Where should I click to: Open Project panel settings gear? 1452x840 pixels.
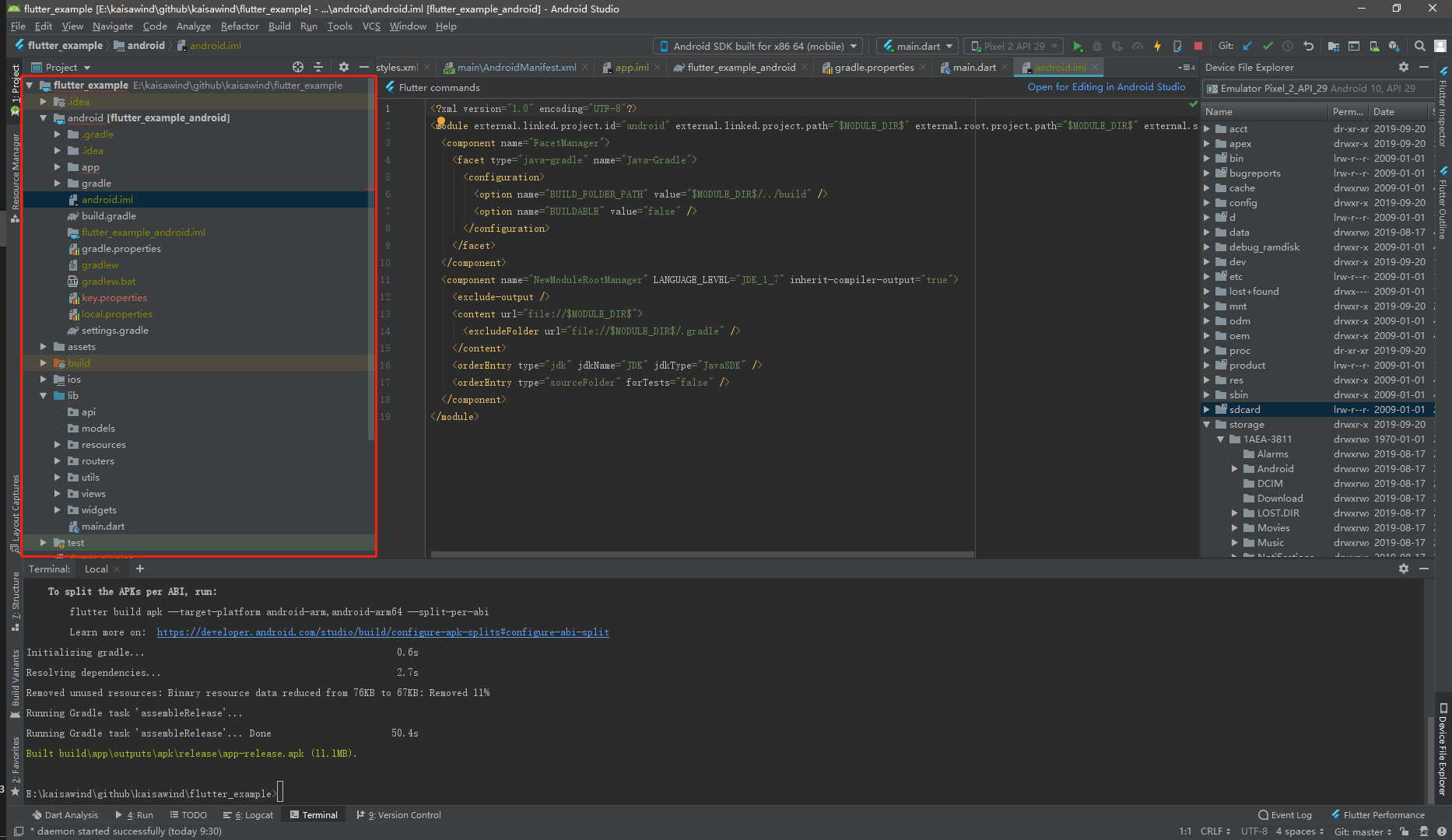pyautogui.click(x=344, y=67)
